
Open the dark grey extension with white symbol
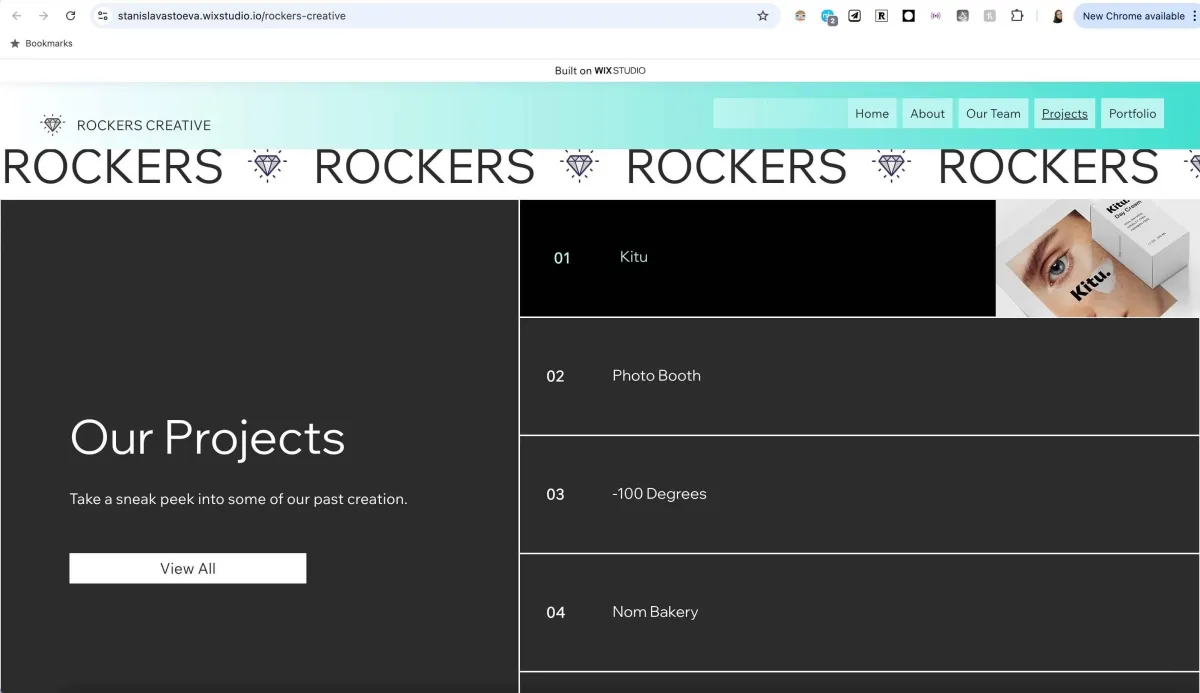pyautogui.click(x=962, y=16)
